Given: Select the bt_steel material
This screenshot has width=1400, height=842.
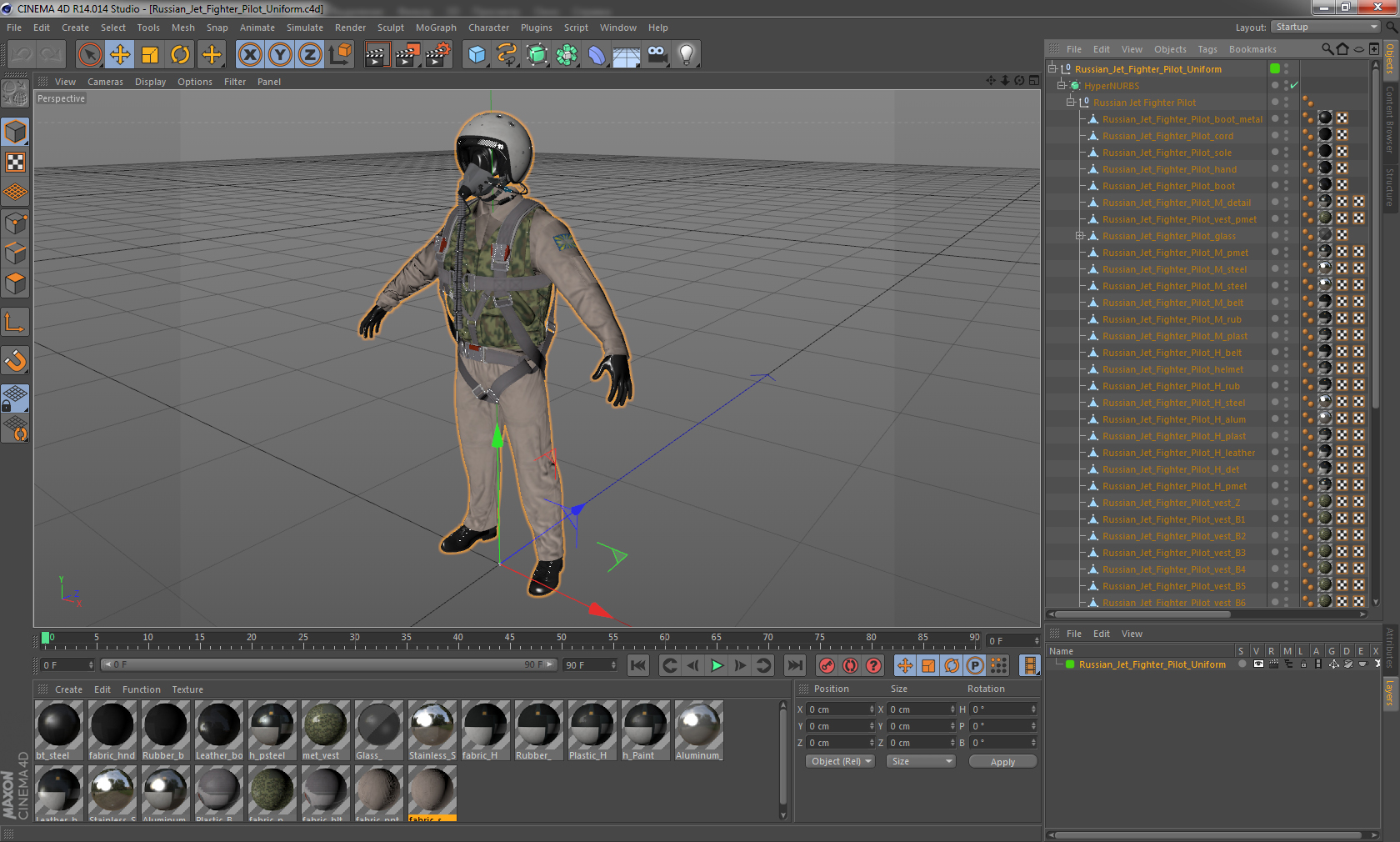Looking at the screenshot, I should pos(59,730).
